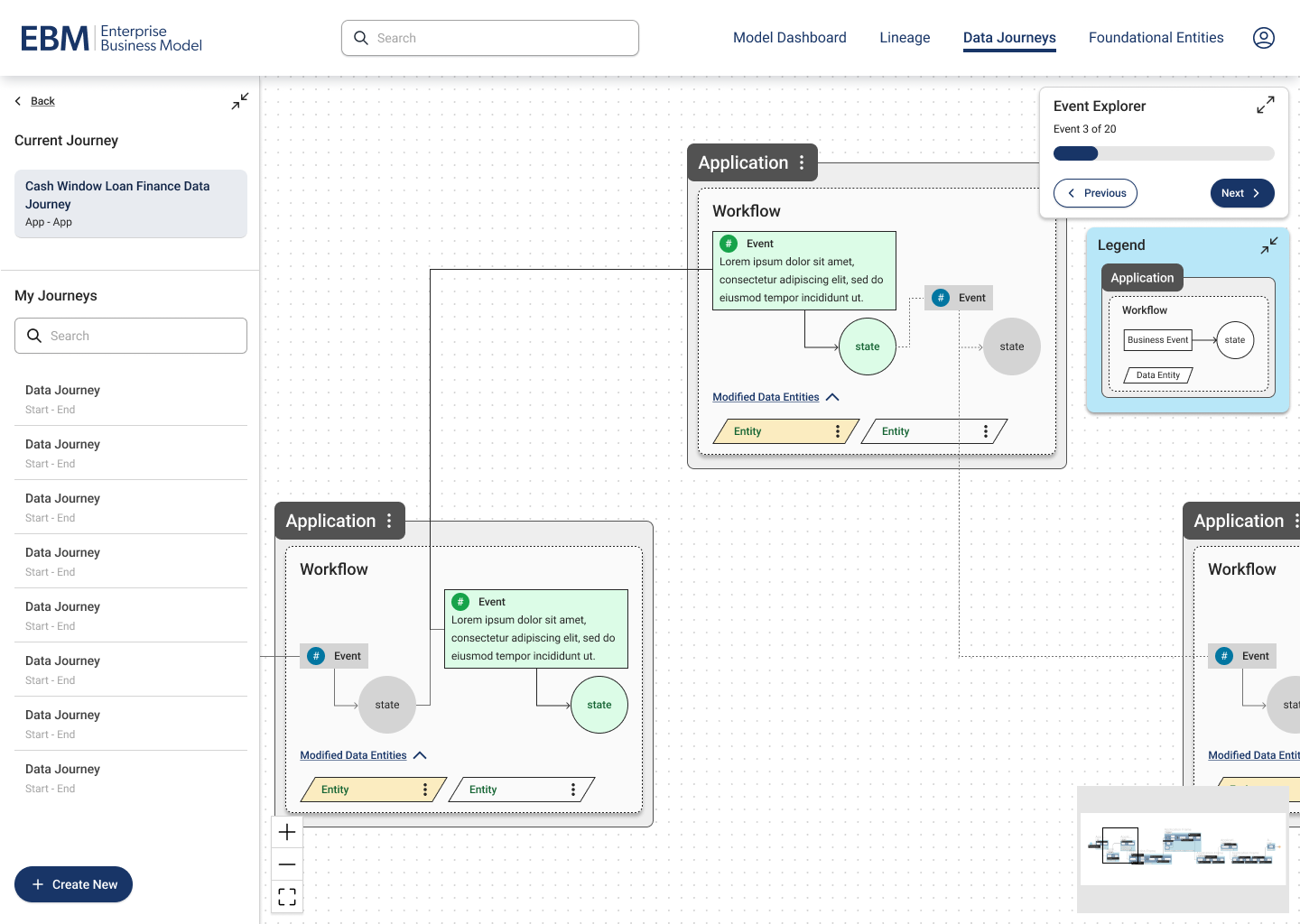
Task: Select the Data Journeys tab
Action: click(1009, 38)
